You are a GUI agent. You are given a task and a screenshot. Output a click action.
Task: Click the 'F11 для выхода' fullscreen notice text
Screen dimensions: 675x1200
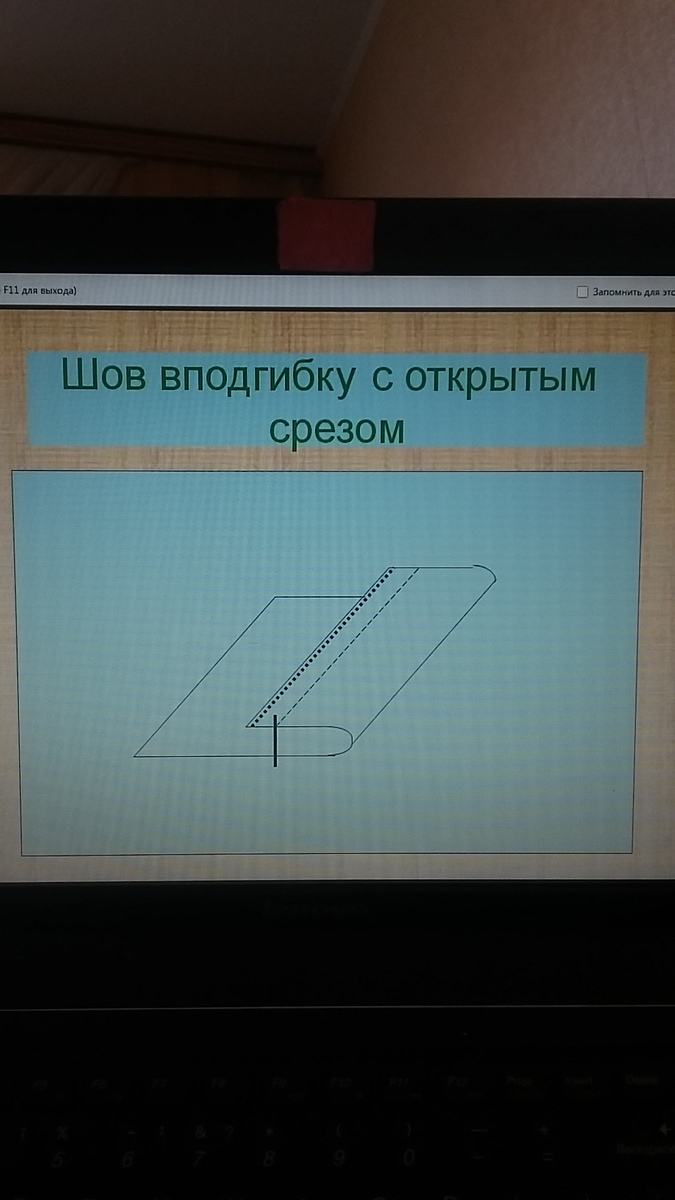pyautogui.click(x=39, y=291)
